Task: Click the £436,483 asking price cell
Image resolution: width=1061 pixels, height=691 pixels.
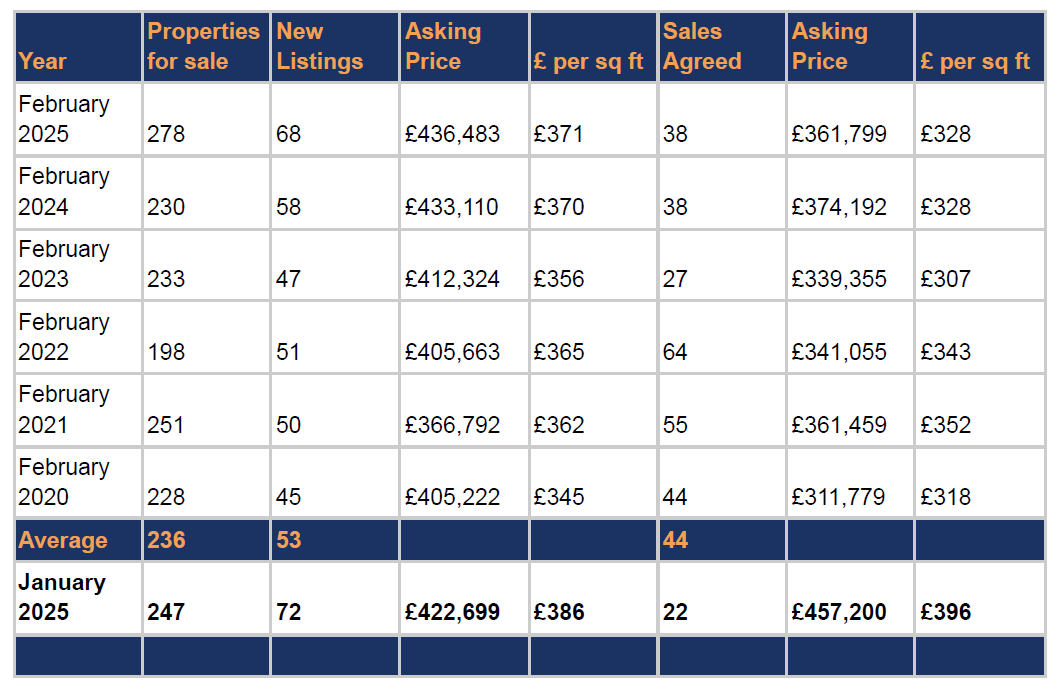Action: tap(452, 134)
